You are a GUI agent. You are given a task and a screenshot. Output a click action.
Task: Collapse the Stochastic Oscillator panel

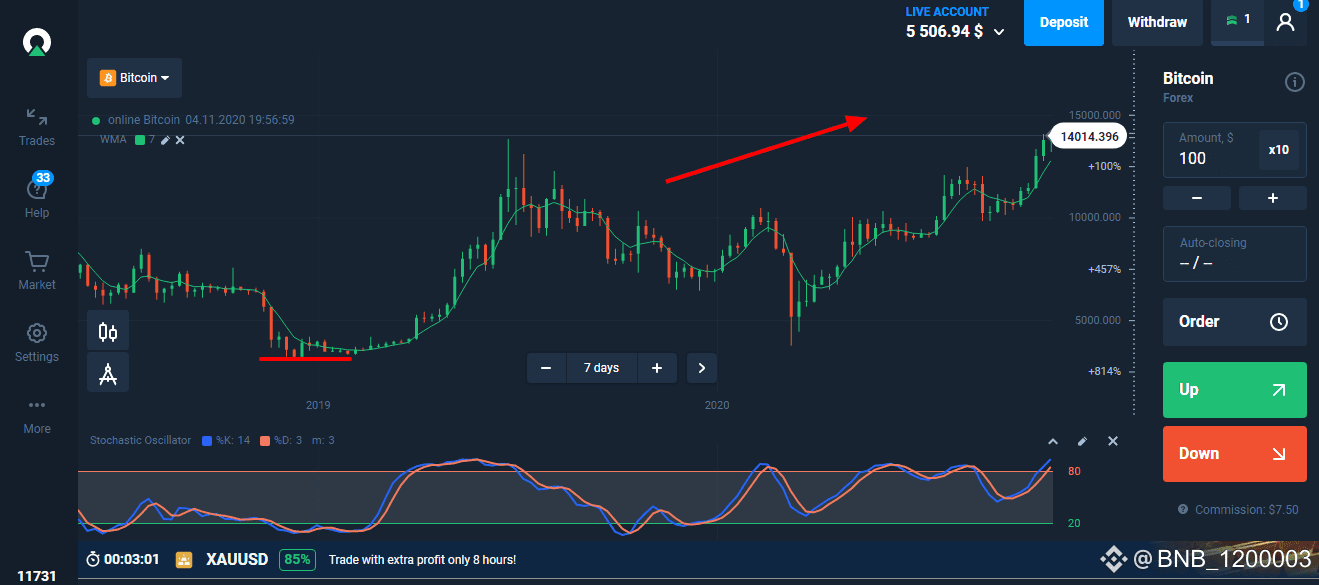pyautogui.click(x=1052, y=441)
